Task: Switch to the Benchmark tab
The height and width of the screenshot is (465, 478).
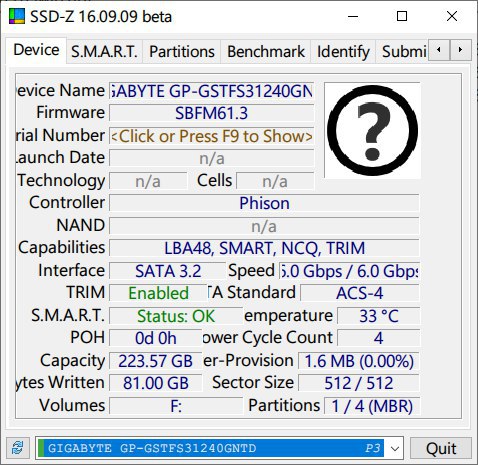Action: pos(266,52)
